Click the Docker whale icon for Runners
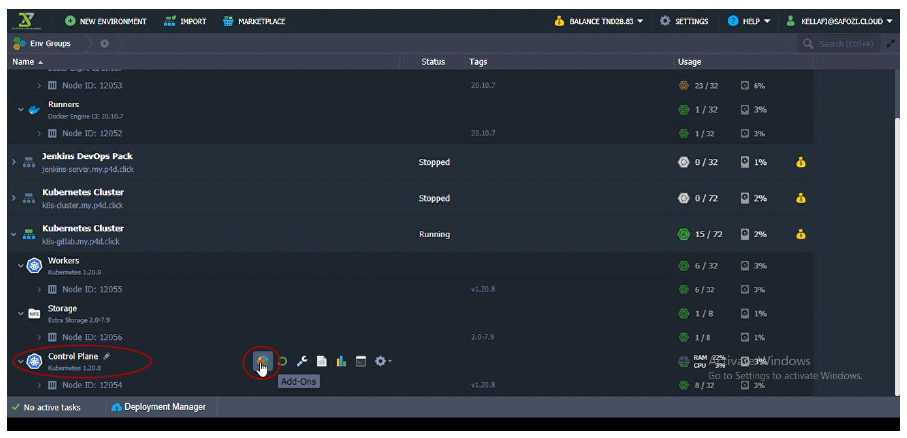The height and width of the screenshot is (438, 907). [x=34, y=110]
